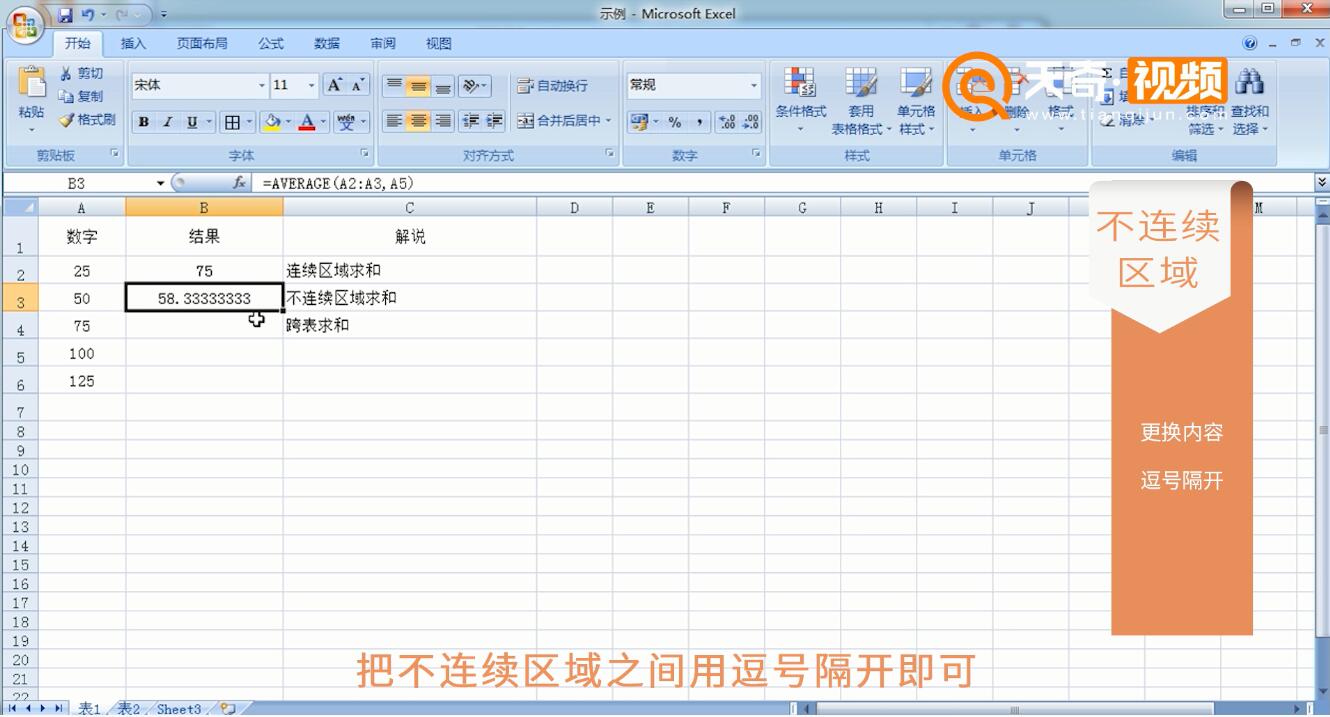1330x717 pixels.
Task: Toggle middle vertical alignment
Action: click(418, 86)
